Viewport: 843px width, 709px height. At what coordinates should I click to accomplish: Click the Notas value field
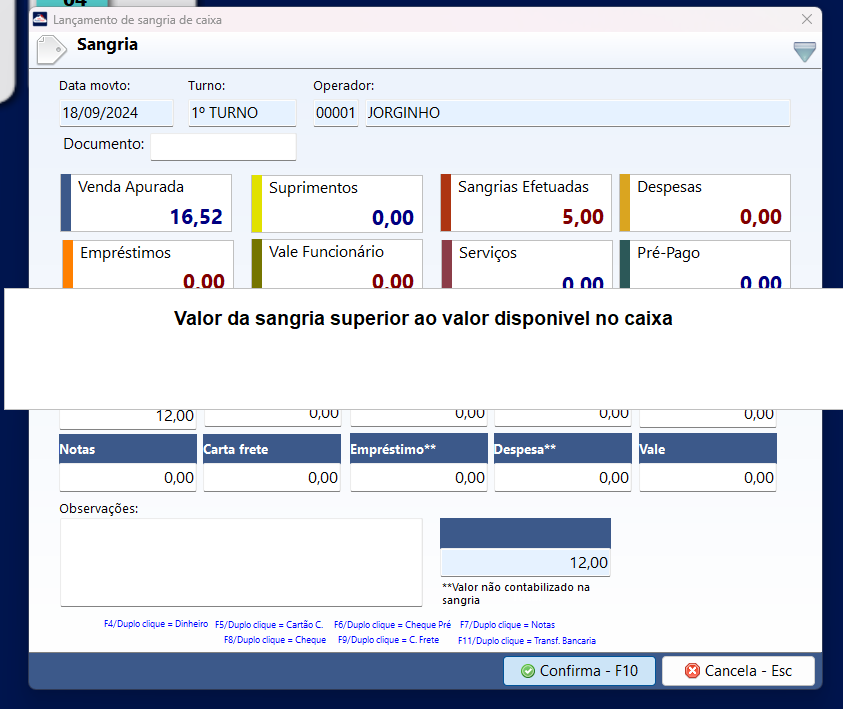click(x=128, y=477)
